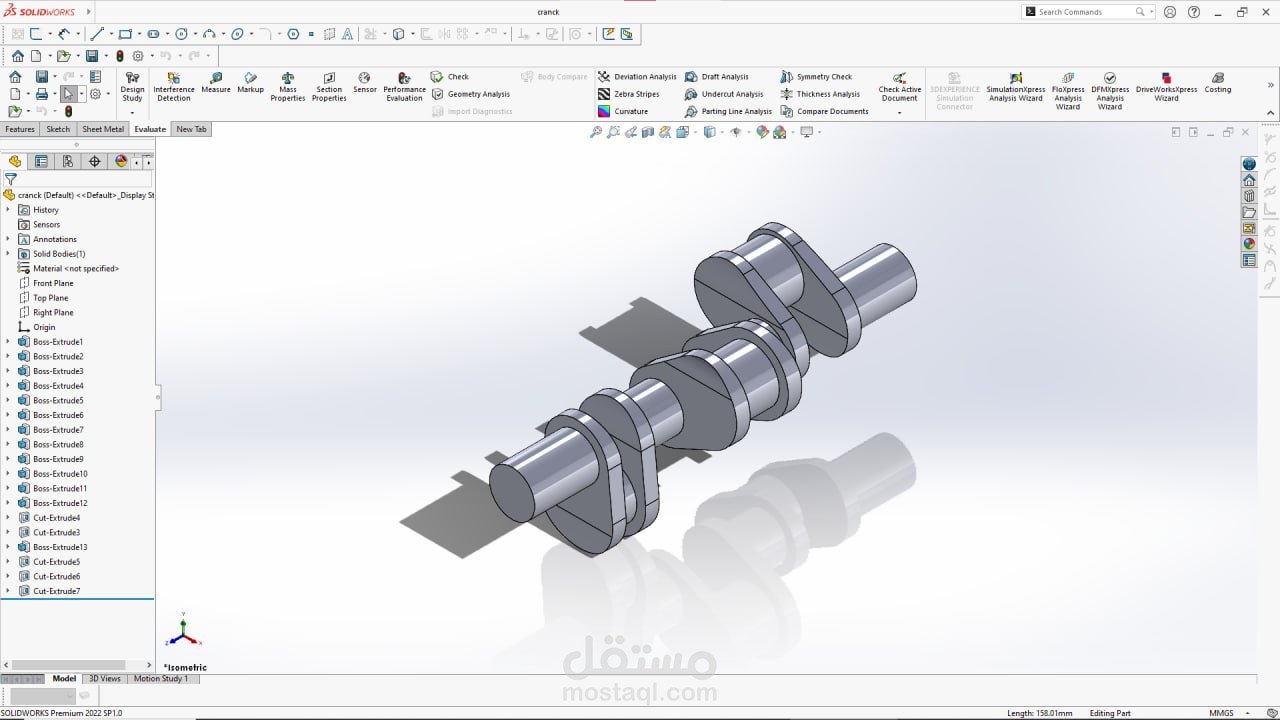
Task: Open Section Properties
Action: [329, 86]
